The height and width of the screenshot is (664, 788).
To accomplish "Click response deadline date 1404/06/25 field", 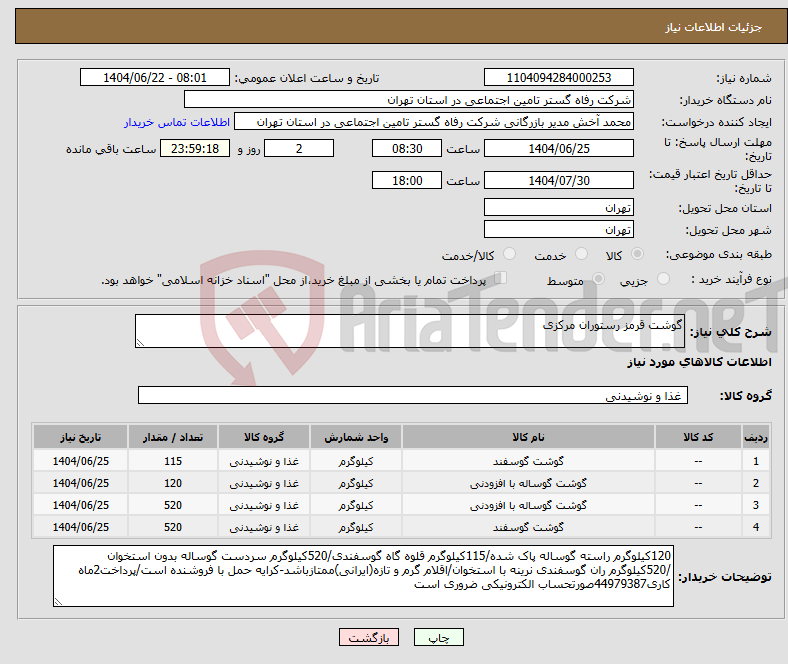I will point(558,148).
